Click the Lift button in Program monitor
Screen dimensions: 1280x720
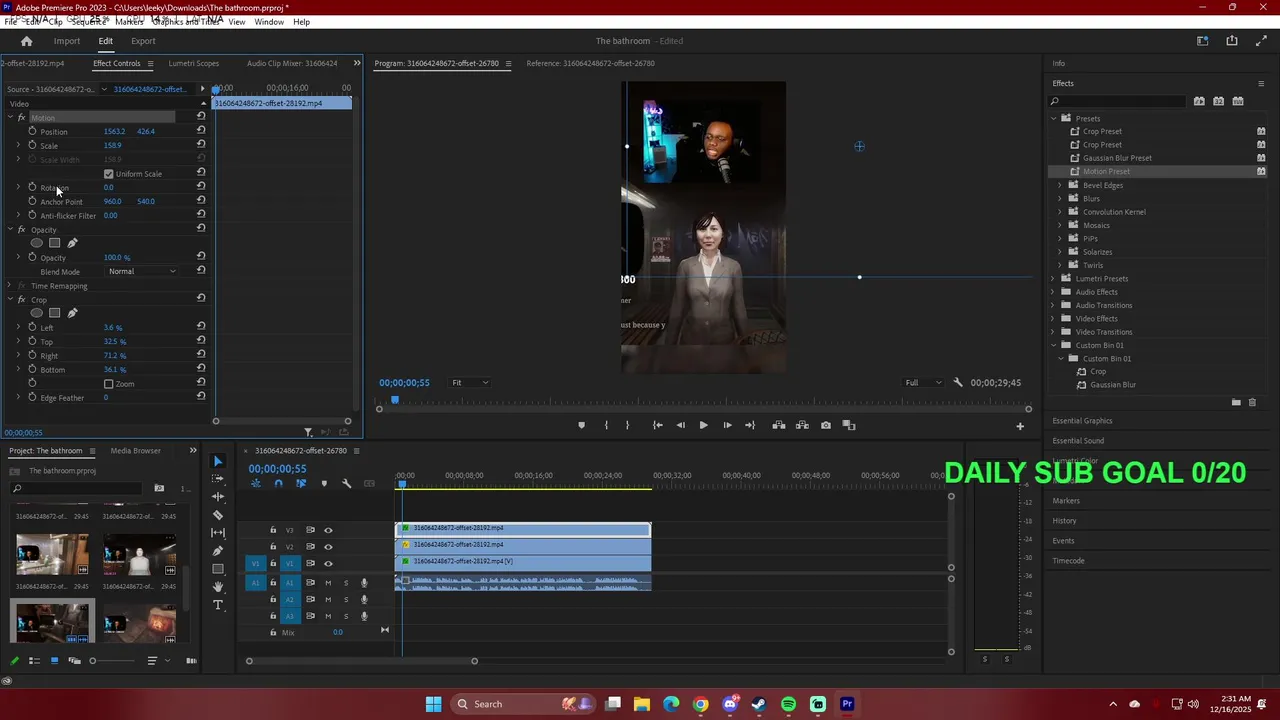tap(778, 425)
